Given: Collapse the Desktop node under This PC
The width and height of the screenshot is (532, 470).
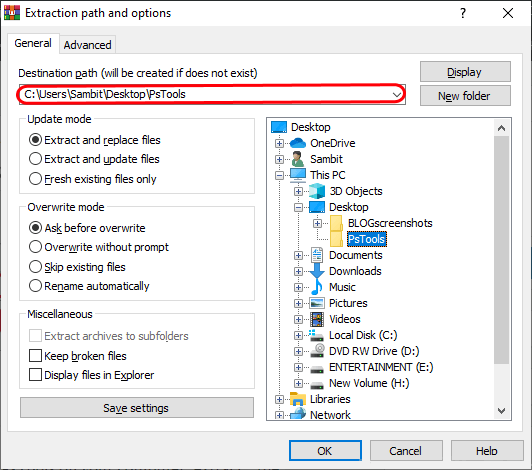Looking at the screenshot, I should (x=298, y=207).
